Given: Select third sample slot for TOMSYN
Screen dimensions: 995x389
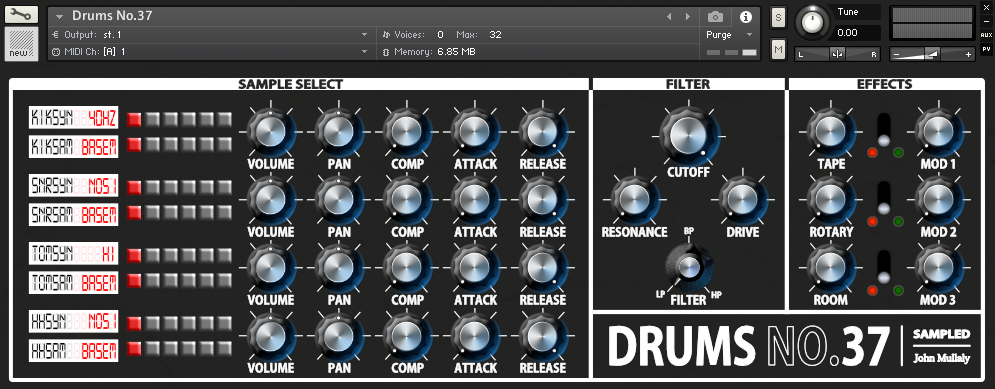Looking at the screenshot, I should coord(171,255).
